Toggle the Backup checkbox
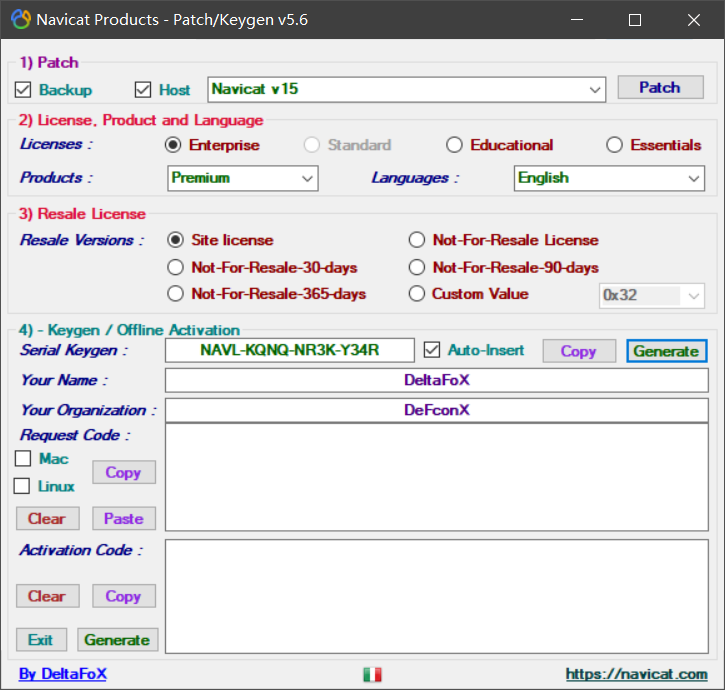 (24, 90)
